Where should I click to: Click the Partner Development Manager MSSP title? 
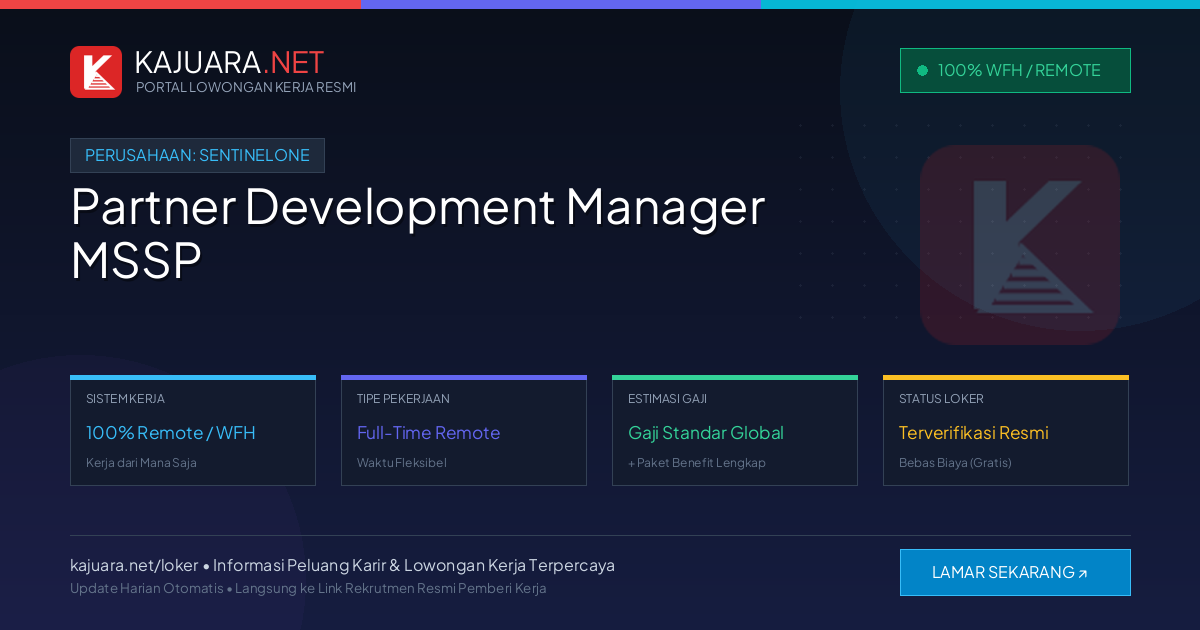point(417,233)
